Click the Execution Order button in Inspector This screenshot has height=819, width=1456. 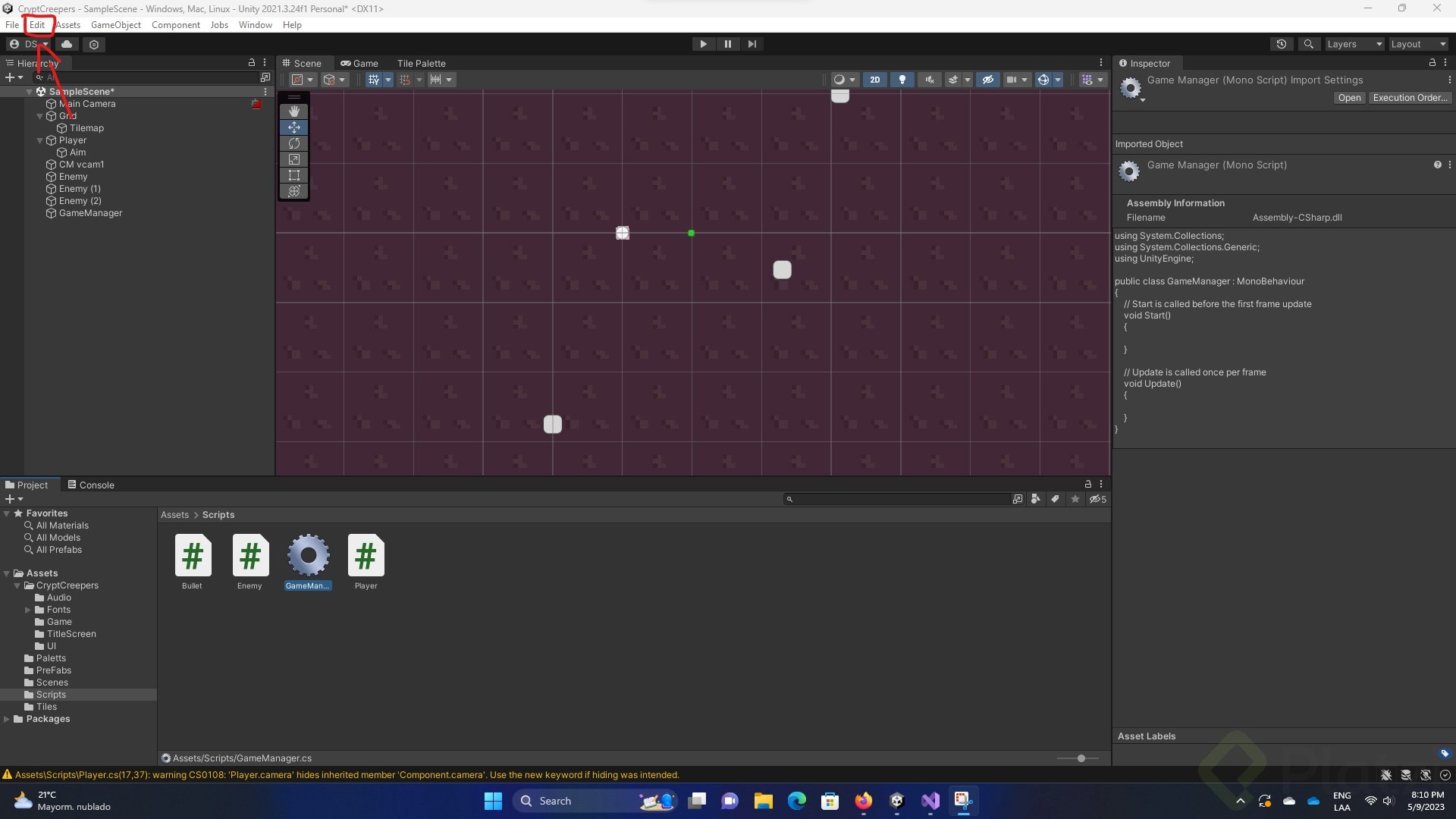1409,98
